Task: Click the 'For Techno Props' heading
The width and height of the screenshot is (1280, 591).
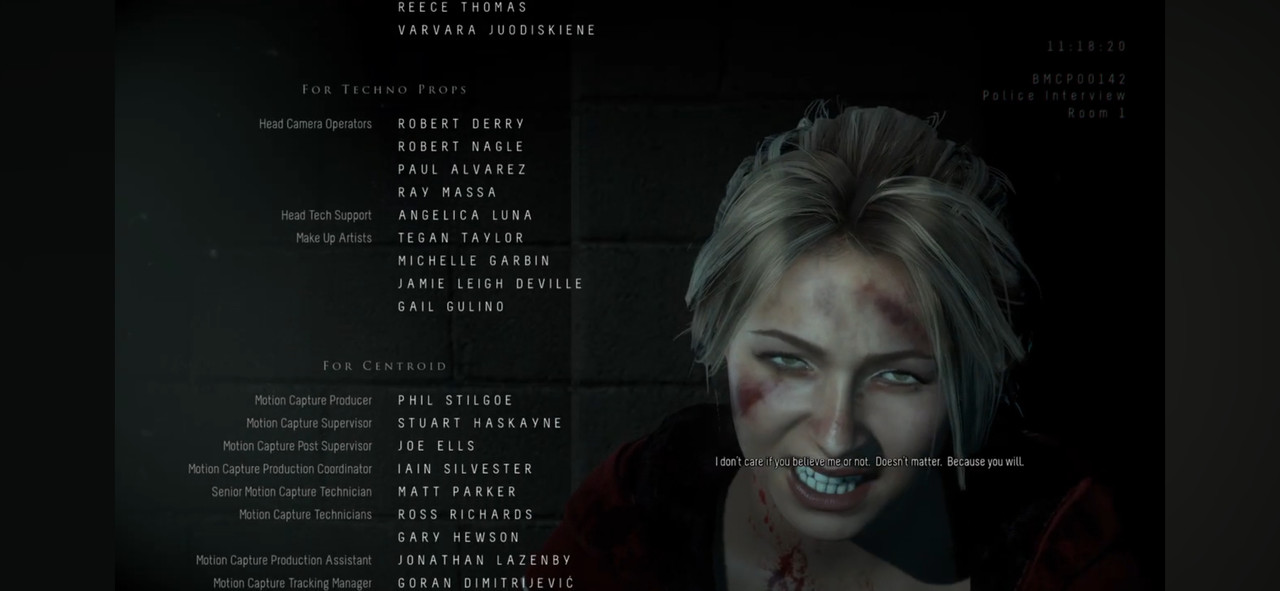Action: [385, 89]
